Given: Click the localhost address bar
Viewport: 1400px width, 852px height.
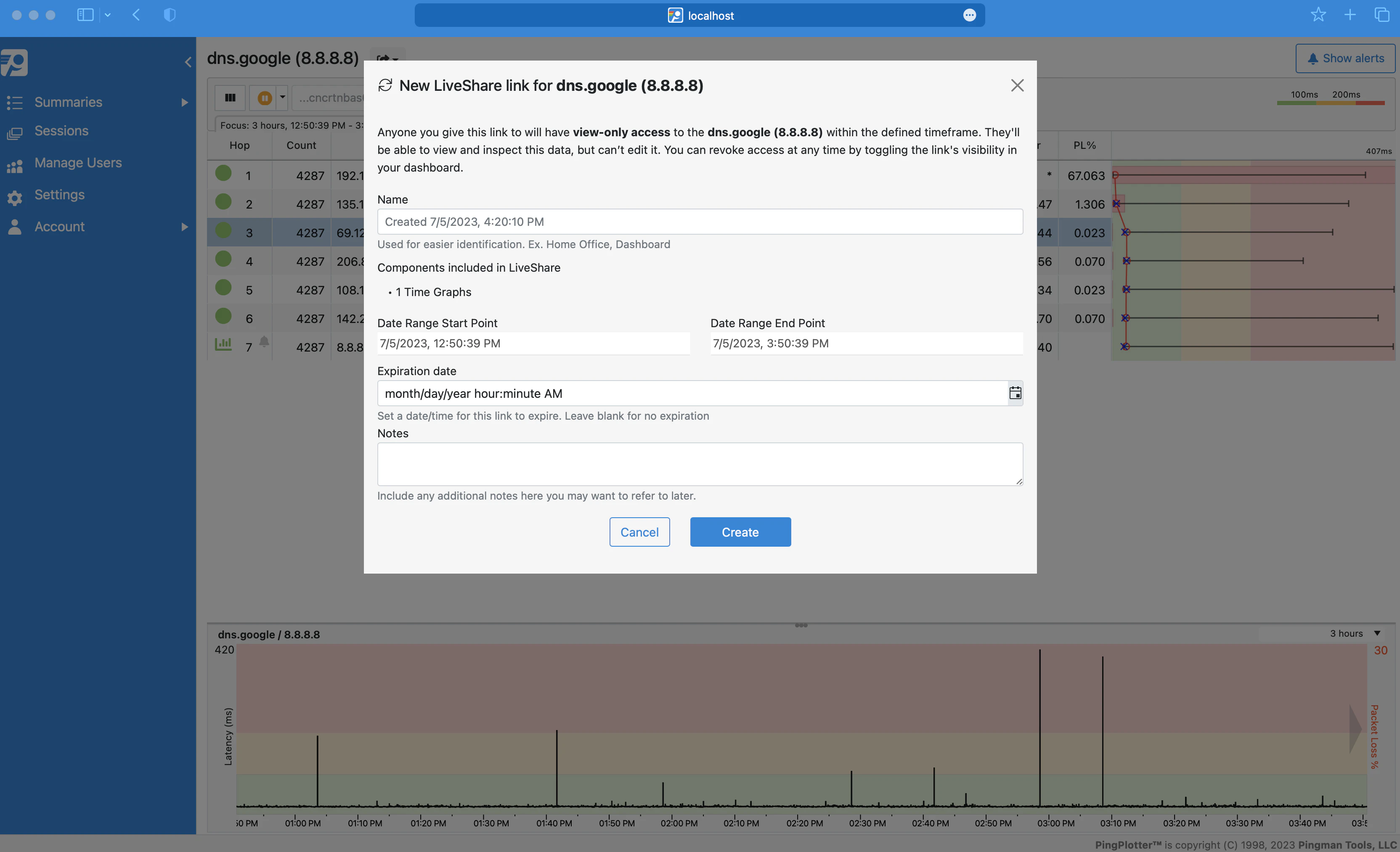Looking at the screenshot, I should (x=700, y=15).
